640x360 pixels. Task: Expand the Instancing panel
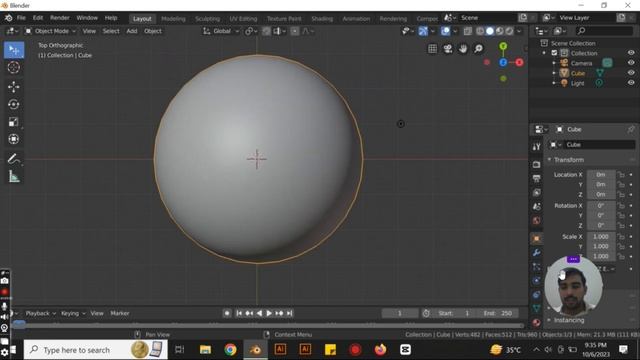click(x=569, y=320)
